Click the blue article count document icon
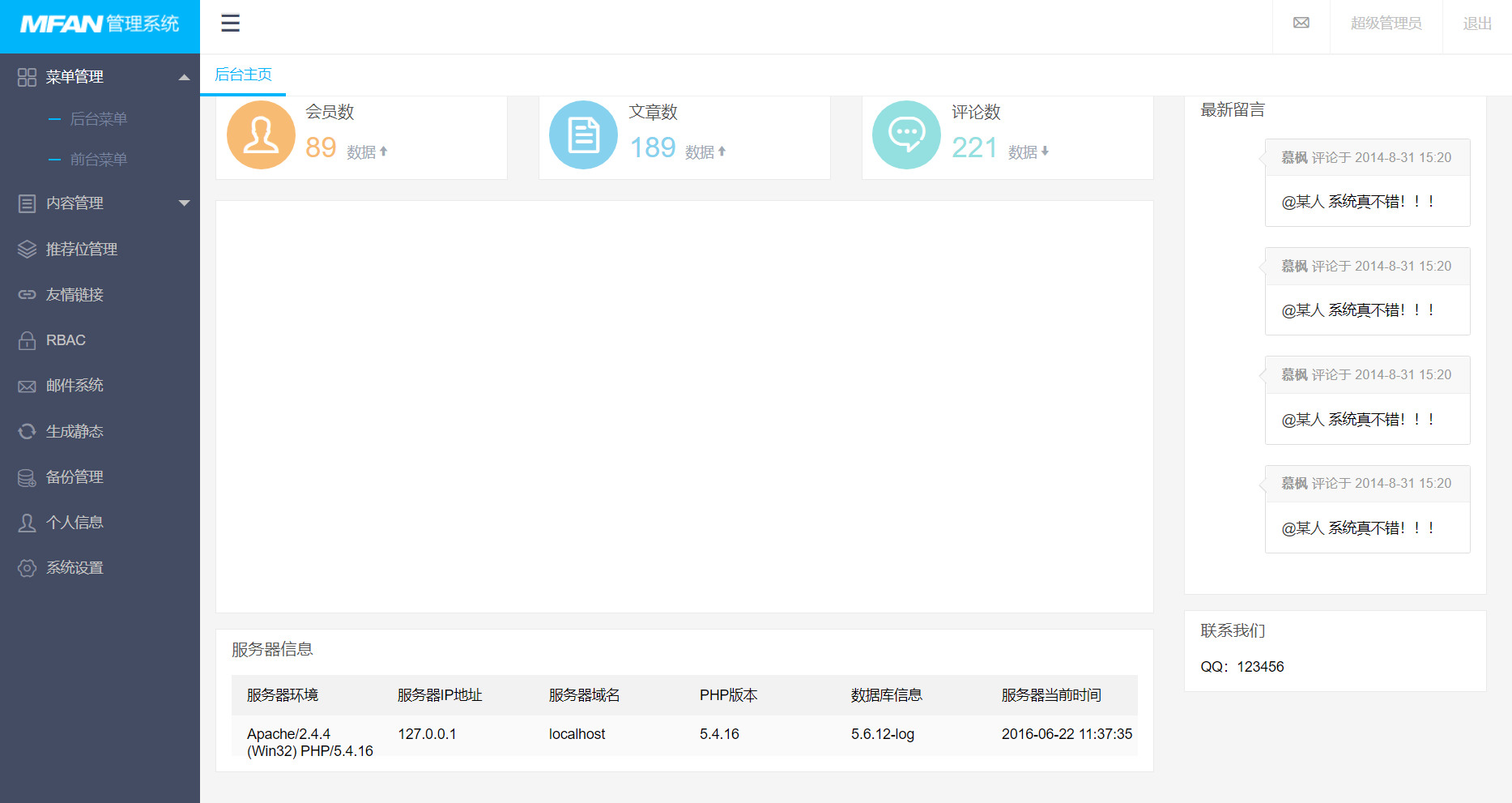The width and height of the screenshot is (1512, 803). pyautogui.click(x=583, y=135)
